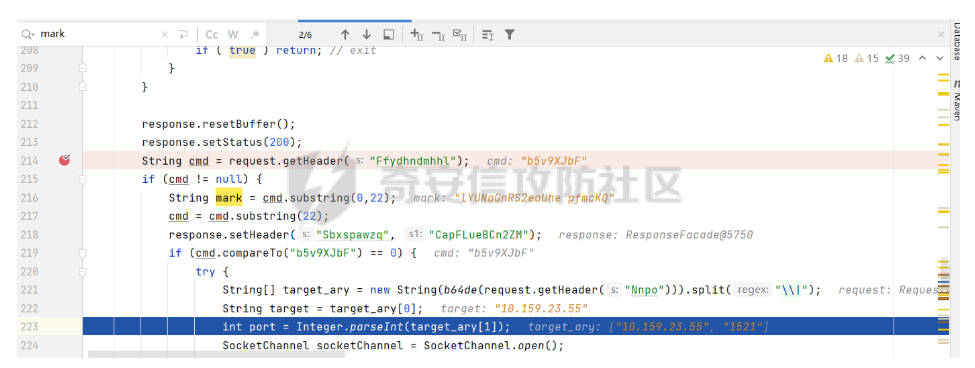Image resolution: width=975 pixels, height=368 pixels.
Task: Open search history magnifier dropdown
Action: tap(27, 34)
